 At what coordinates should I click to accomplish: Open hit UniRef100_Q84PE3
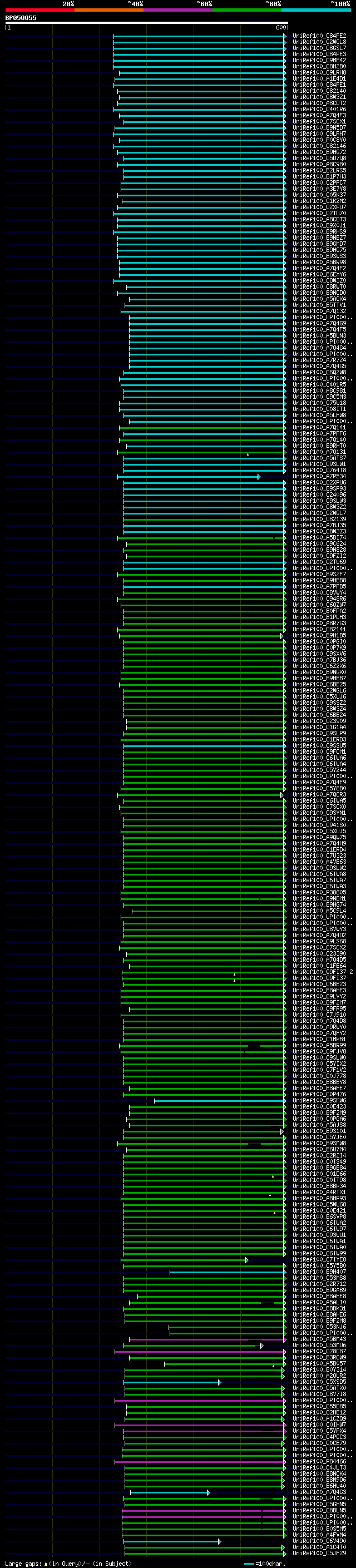click(x=319, y=54)
